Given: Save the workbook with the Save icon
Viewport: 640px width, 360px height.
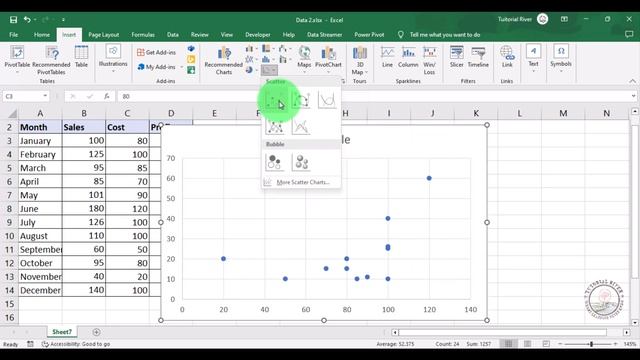Looking at the screenshot, I should click(x=13, y=20).
